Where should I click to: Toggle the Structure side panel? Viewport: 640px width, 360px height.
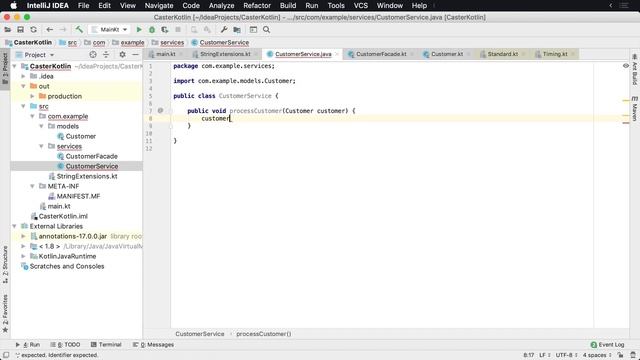coord(5,264)
